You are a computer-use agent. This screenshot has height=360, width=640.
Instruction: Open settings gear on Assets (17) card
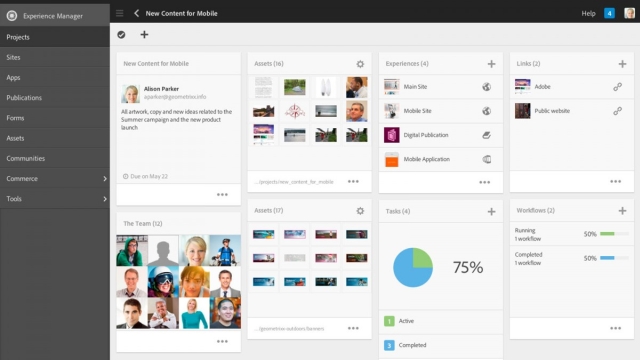tap(360, 211)
